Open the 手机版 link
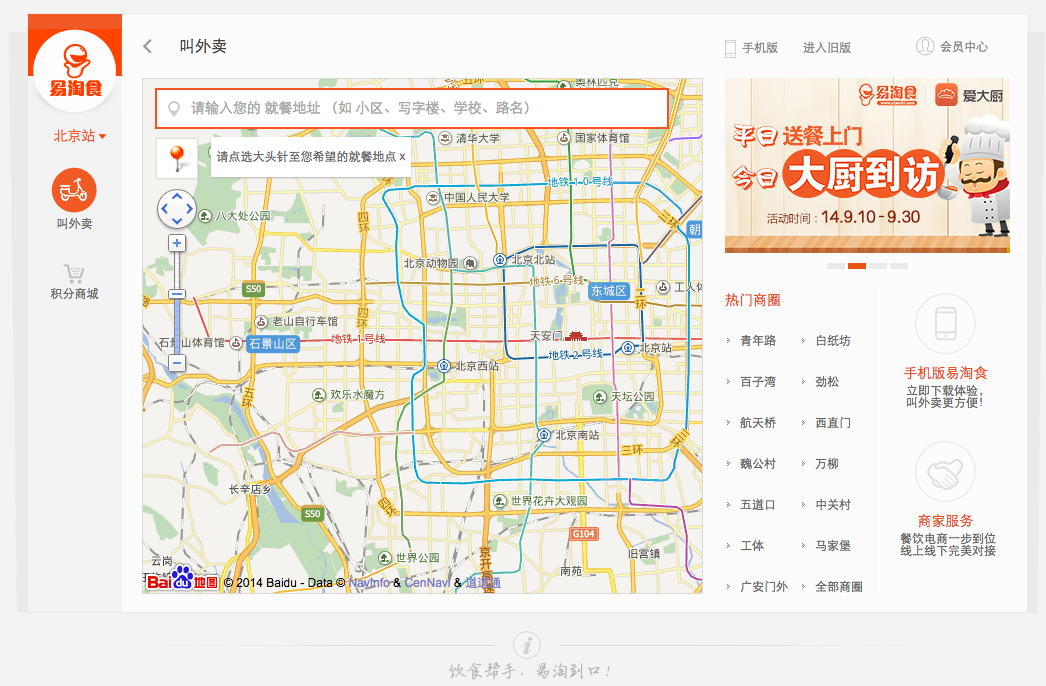1046x686 pixels. (x=760, y=47)
